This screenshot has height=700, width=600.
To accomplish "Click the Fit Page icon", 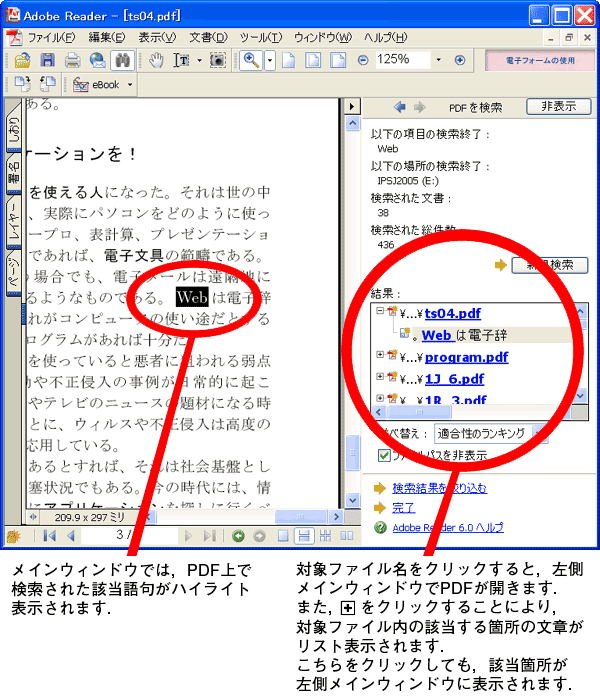I will 313,60.
